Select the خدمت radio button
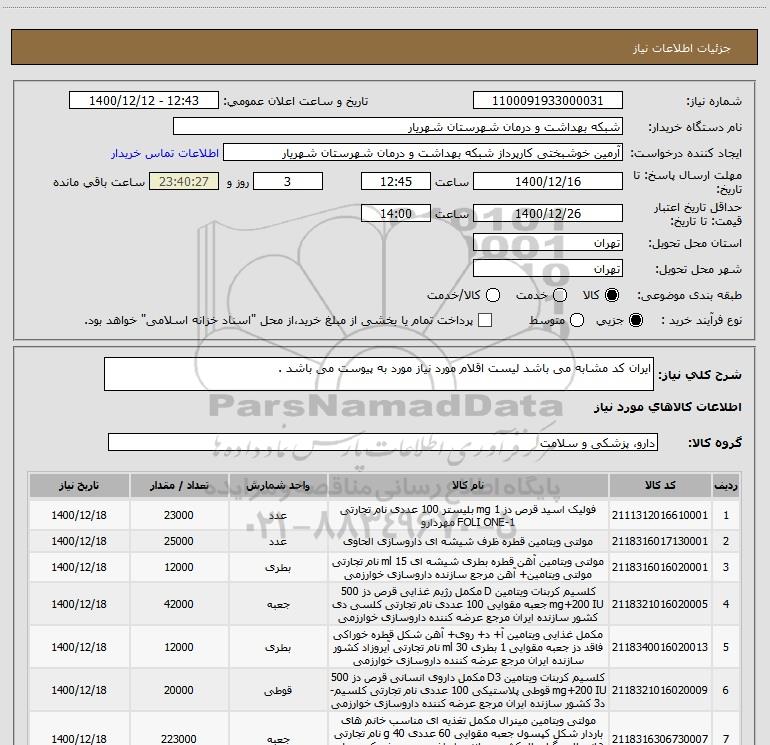Screen dimensions: 770x745 coord(560,295)
